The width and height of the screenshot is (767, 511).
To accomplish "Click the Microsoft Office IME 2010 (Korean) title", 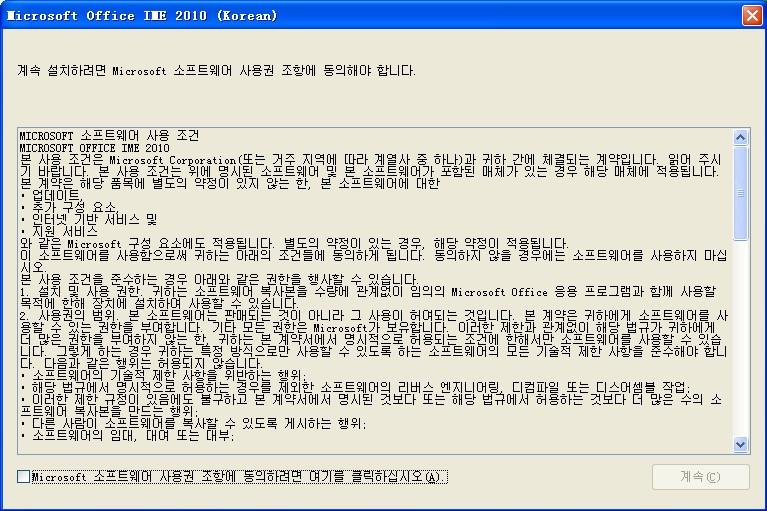I will pyautogui.click(x=142, y=16).
